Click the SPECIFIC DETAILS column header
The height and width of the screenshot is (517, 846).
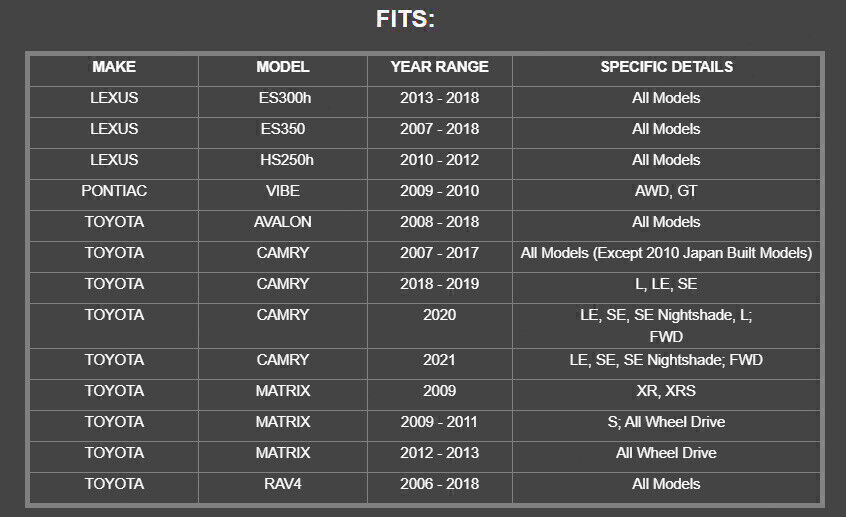click(x=666, y=67)
